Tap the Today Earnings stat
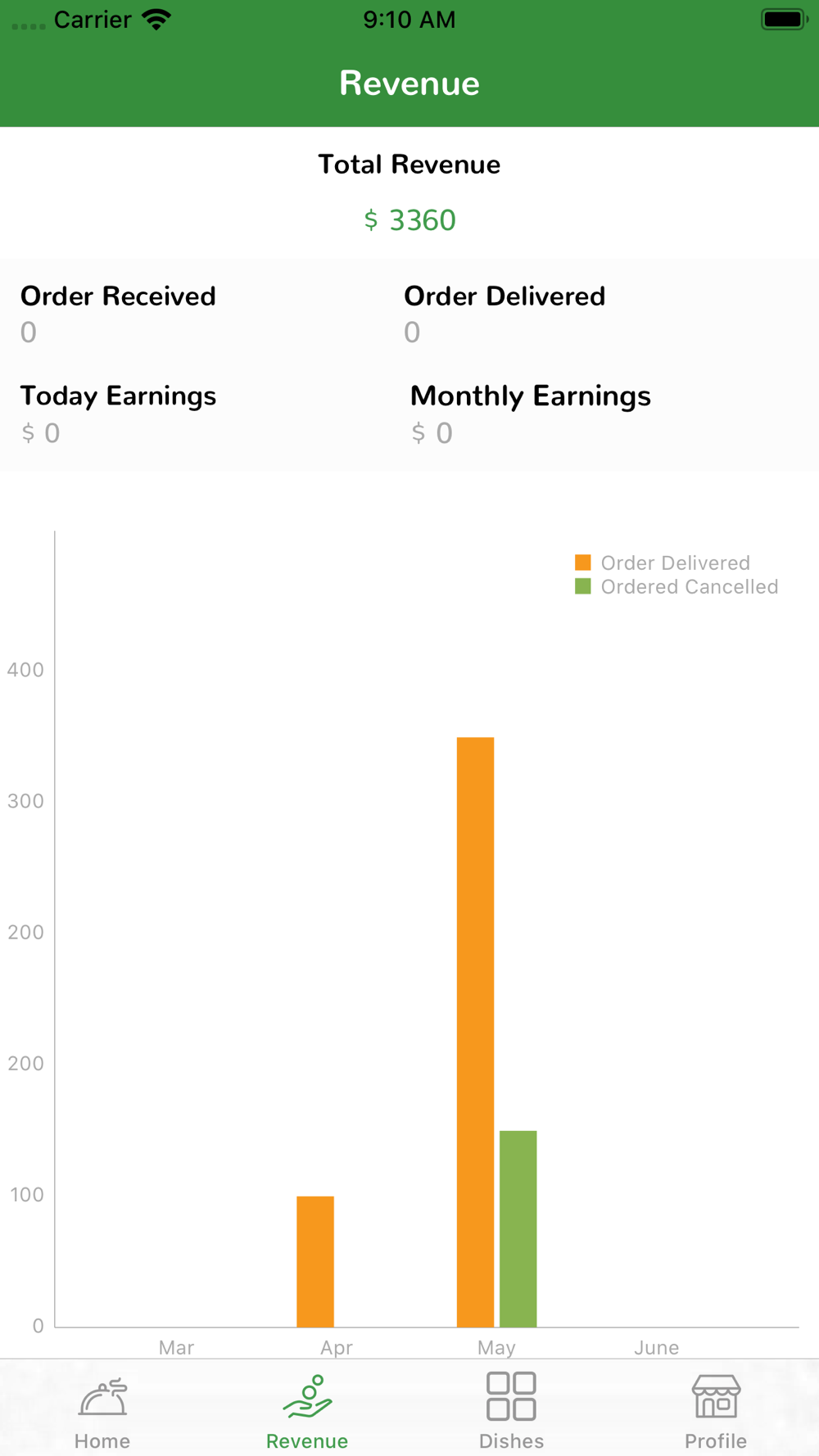819x1456 pixels. pos(118,414)
